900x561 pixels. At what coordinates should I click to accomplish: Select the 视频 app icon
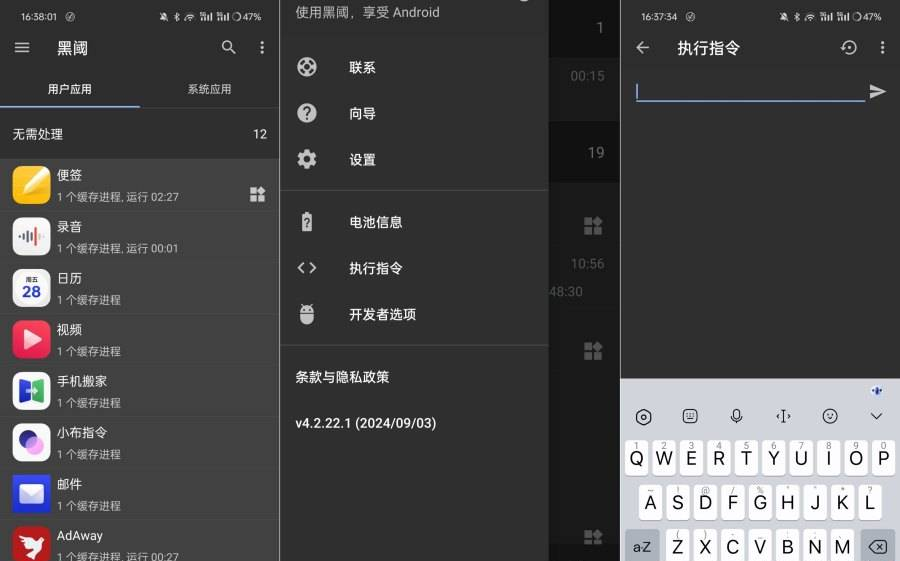(32, 339)
